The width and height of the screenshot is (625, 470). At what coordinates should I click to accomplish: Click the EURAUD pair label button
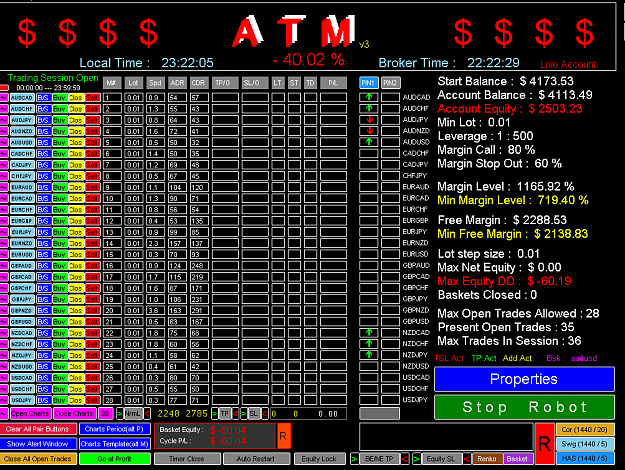point(22,187)
